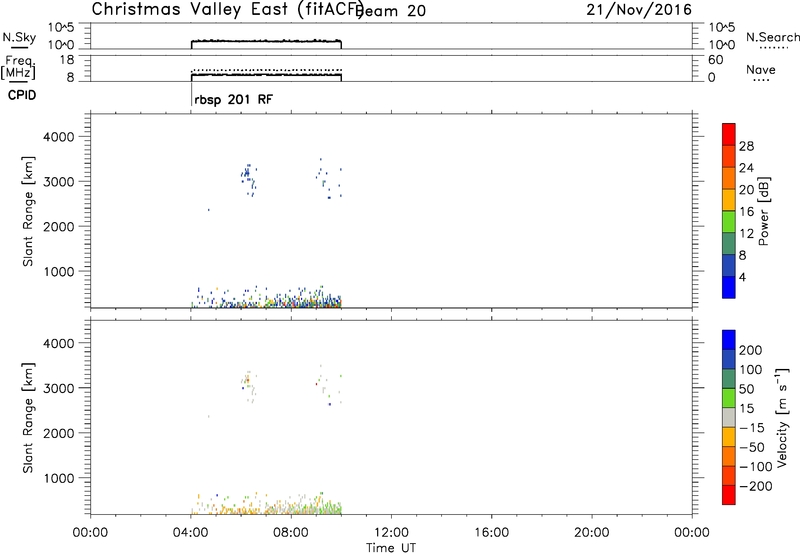Click the '08:00' time axis tick label
800x554 pixels.
[291, 533]
